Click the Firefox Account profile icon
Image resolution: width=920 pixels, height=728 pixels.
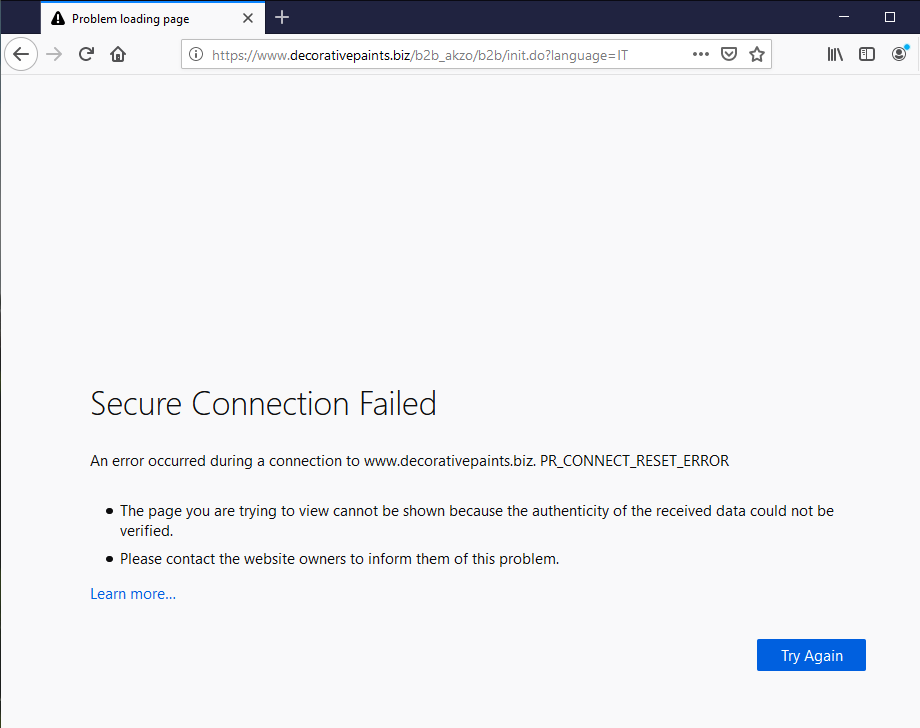tap(898, 54)
